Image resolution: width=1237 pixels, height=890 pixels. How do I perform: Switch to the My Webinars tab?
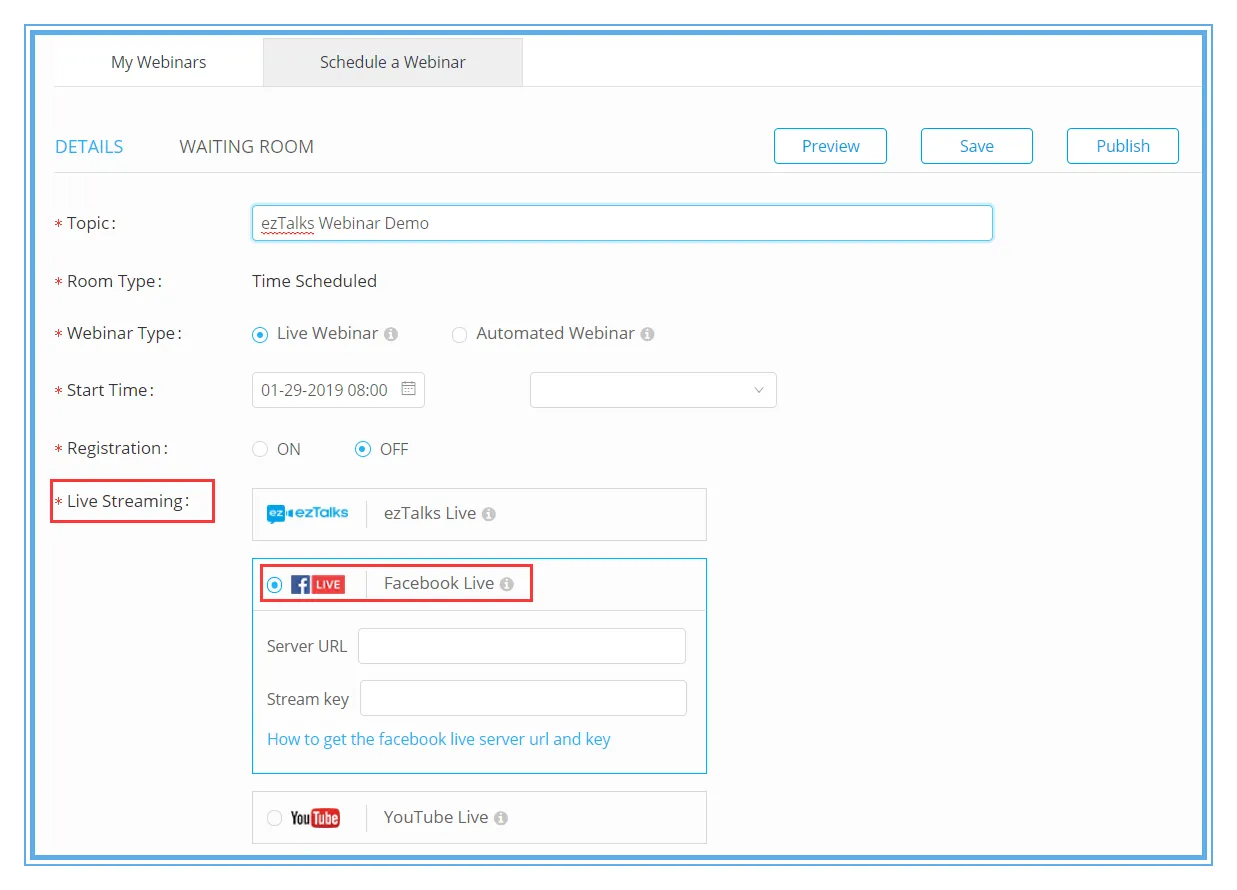tap(158, 62)
